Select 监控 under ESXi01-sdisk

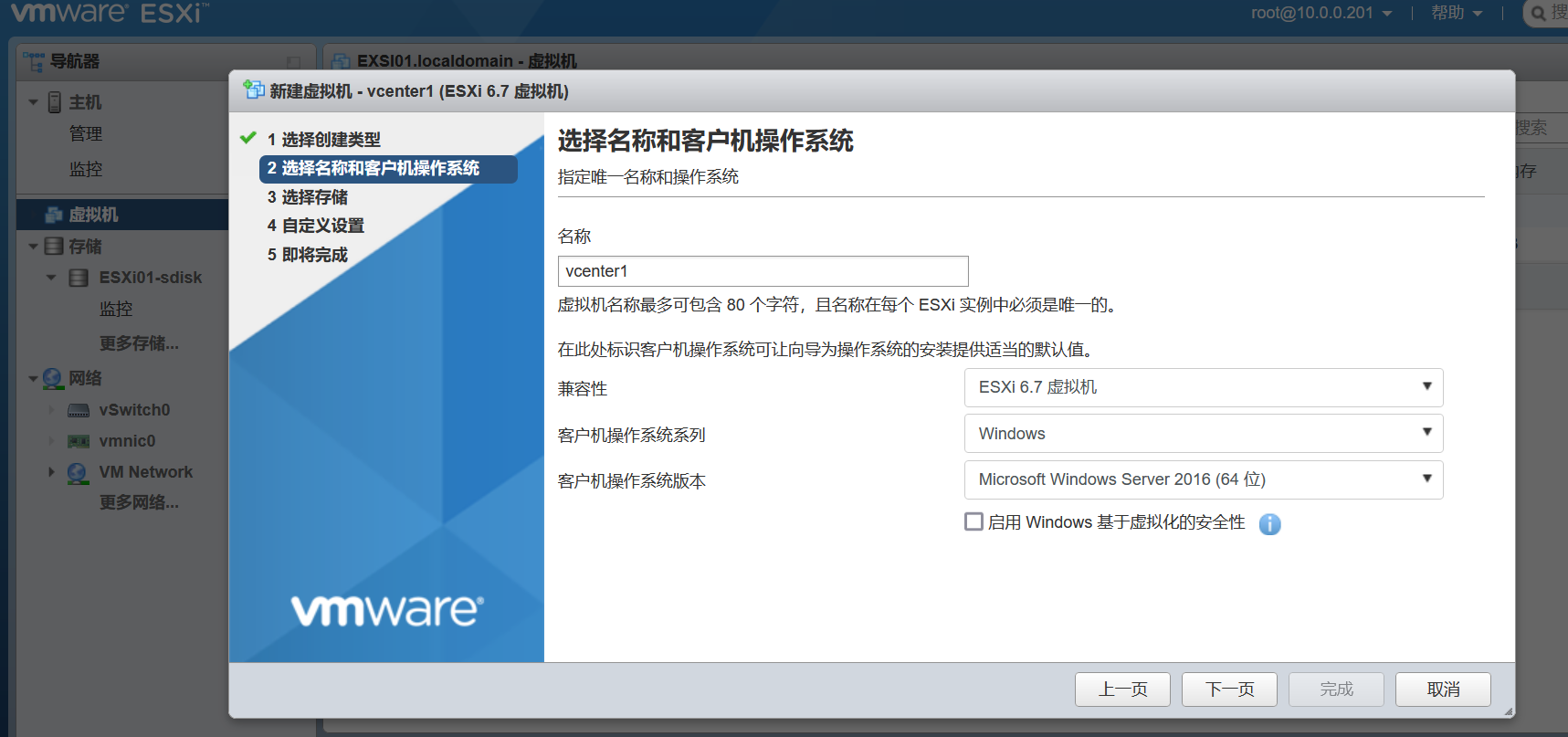pyautogui.click(x=116, y=309)
